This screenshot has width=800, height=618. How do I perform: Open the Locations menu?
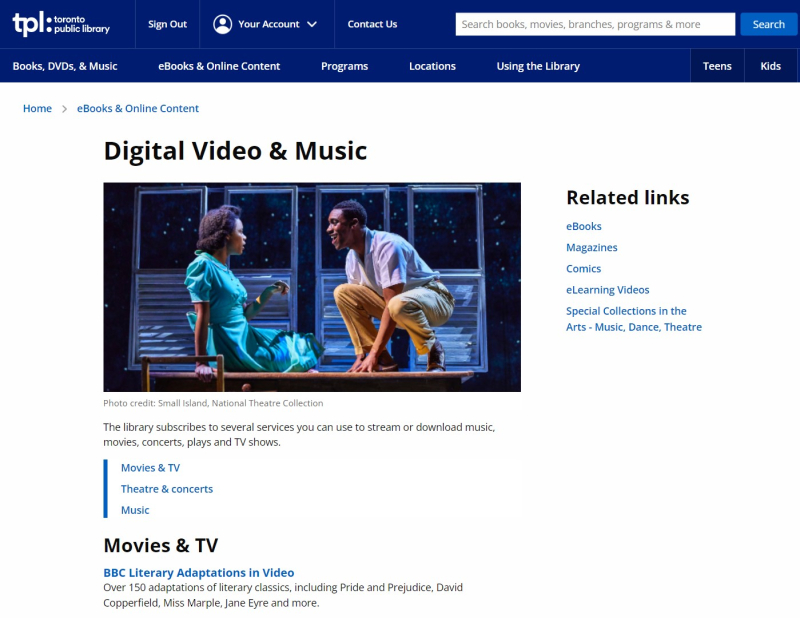432,66
